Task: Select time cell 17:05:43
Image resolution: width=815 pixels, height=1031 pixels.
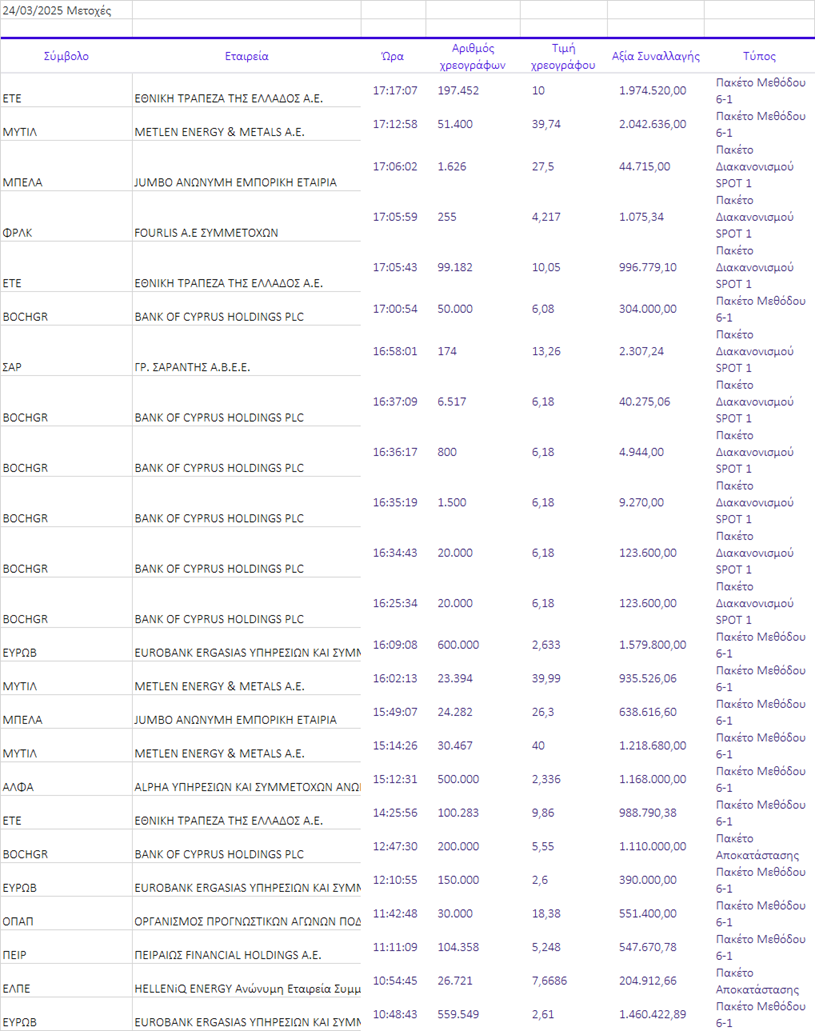Action: tap(395, 268)
